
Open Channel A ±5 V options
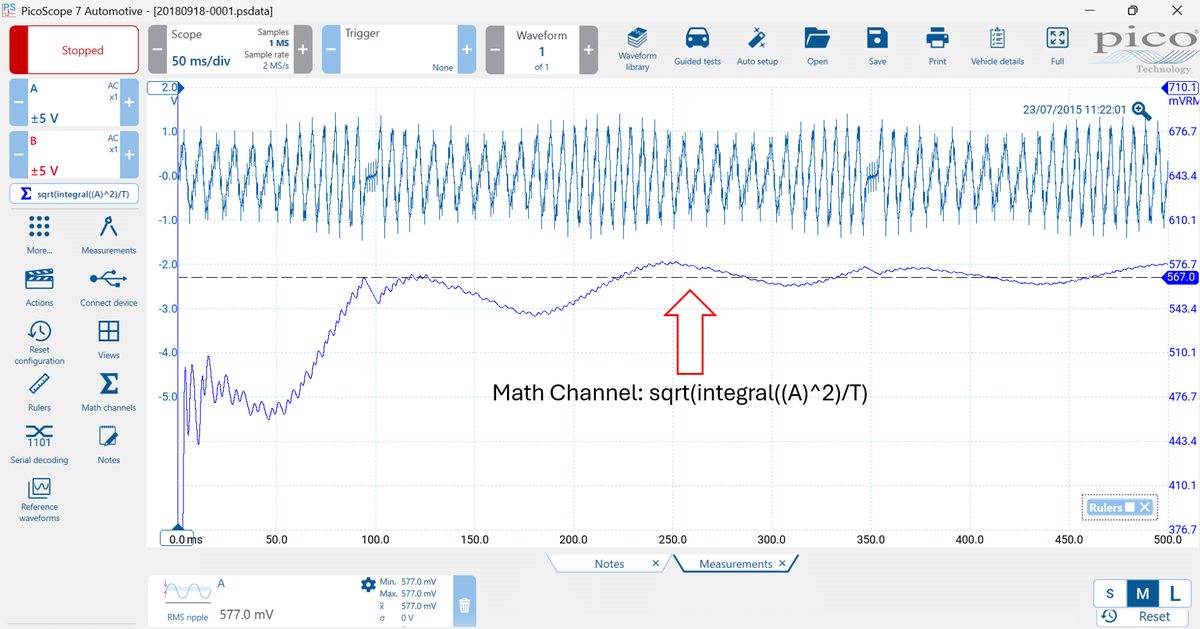74,103
